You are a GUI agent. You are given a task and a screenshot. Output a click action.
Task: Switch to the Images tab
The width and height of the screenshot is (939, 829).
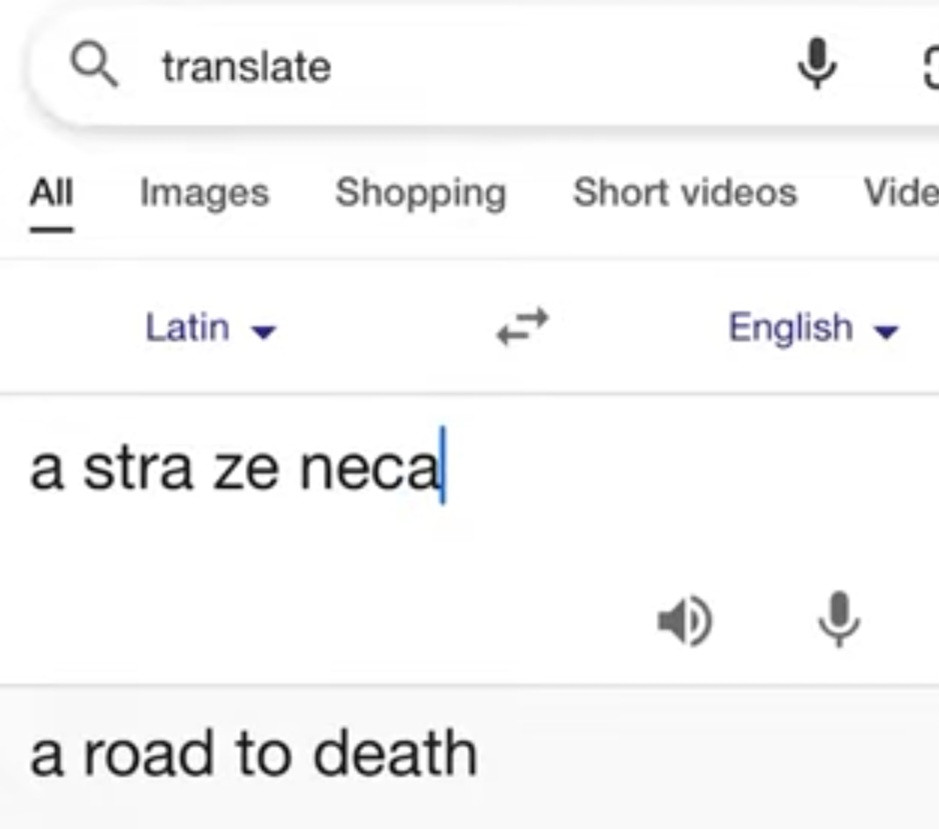[204, 192]
